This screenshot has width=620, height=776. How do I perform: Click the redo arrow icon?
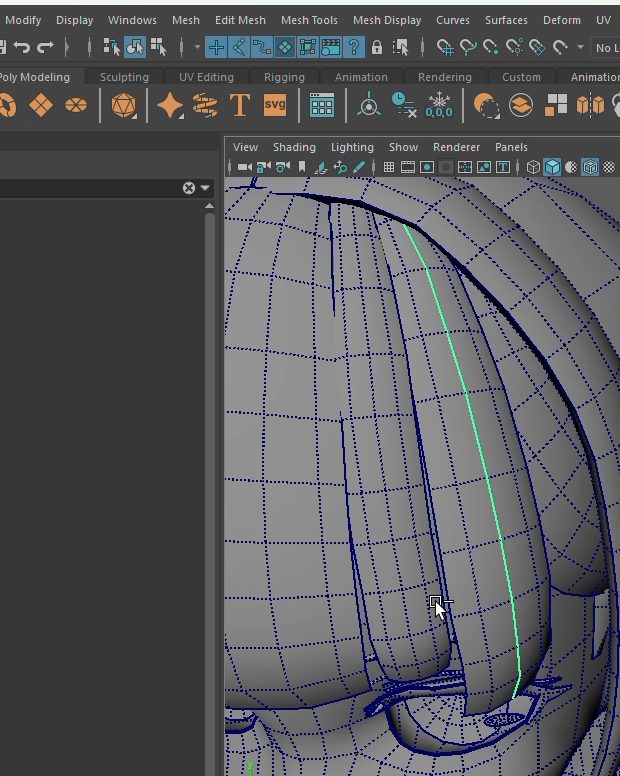click(x=45, y=47)
